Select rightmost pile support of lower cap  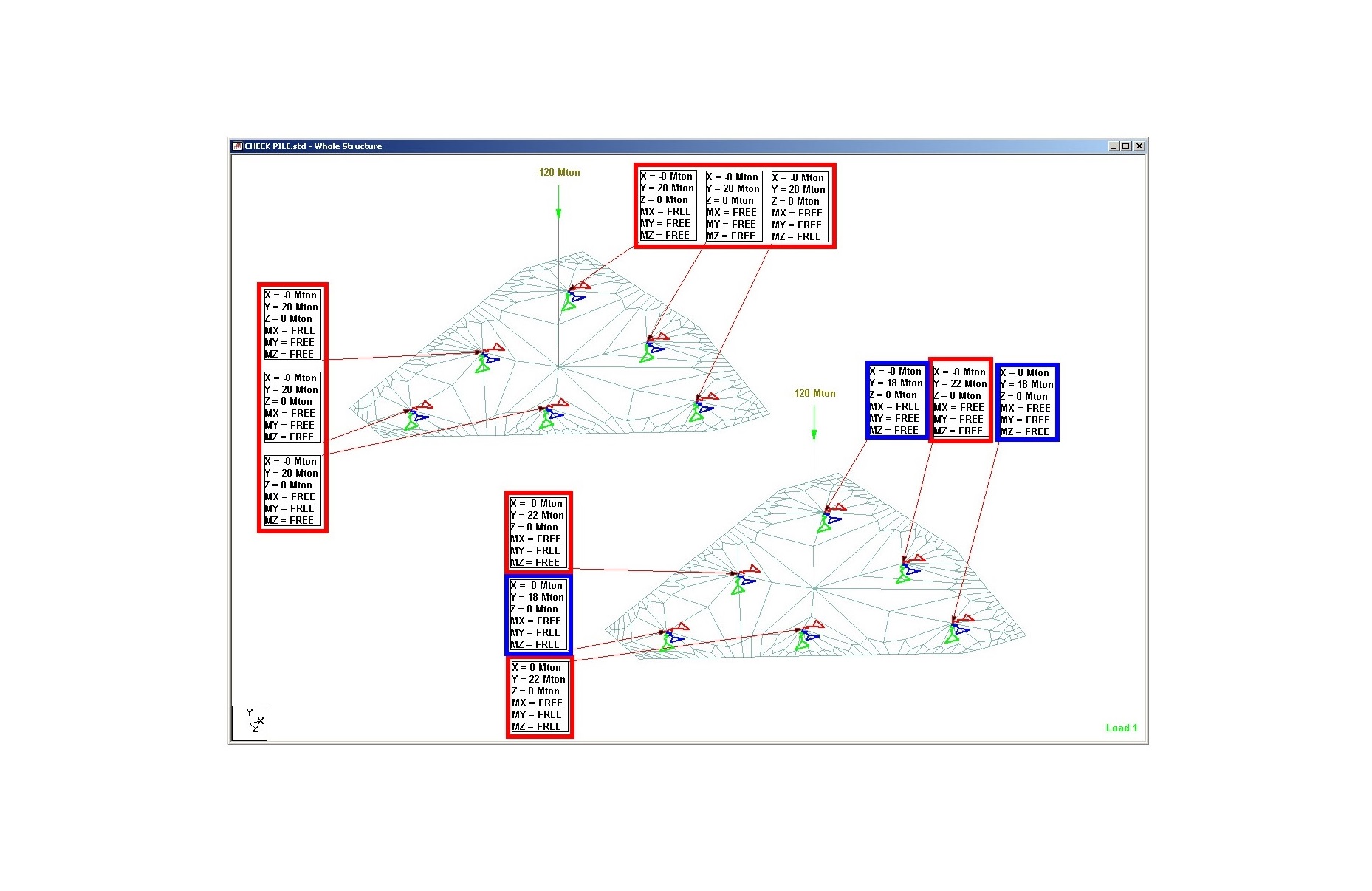click(x=958, y=628)
